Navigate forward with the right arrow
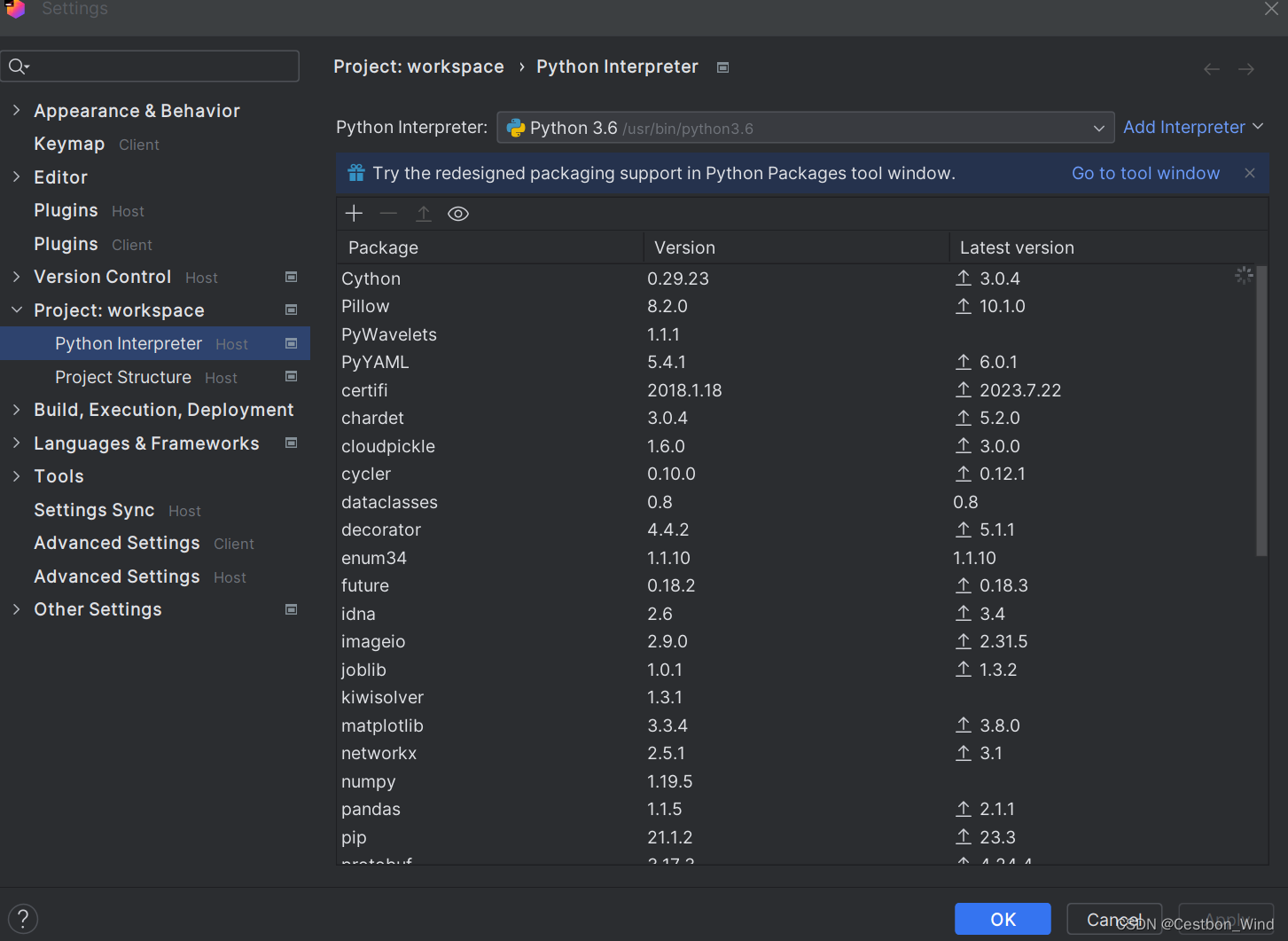Screen dimensions: 1288x941 coord(1246,68)
